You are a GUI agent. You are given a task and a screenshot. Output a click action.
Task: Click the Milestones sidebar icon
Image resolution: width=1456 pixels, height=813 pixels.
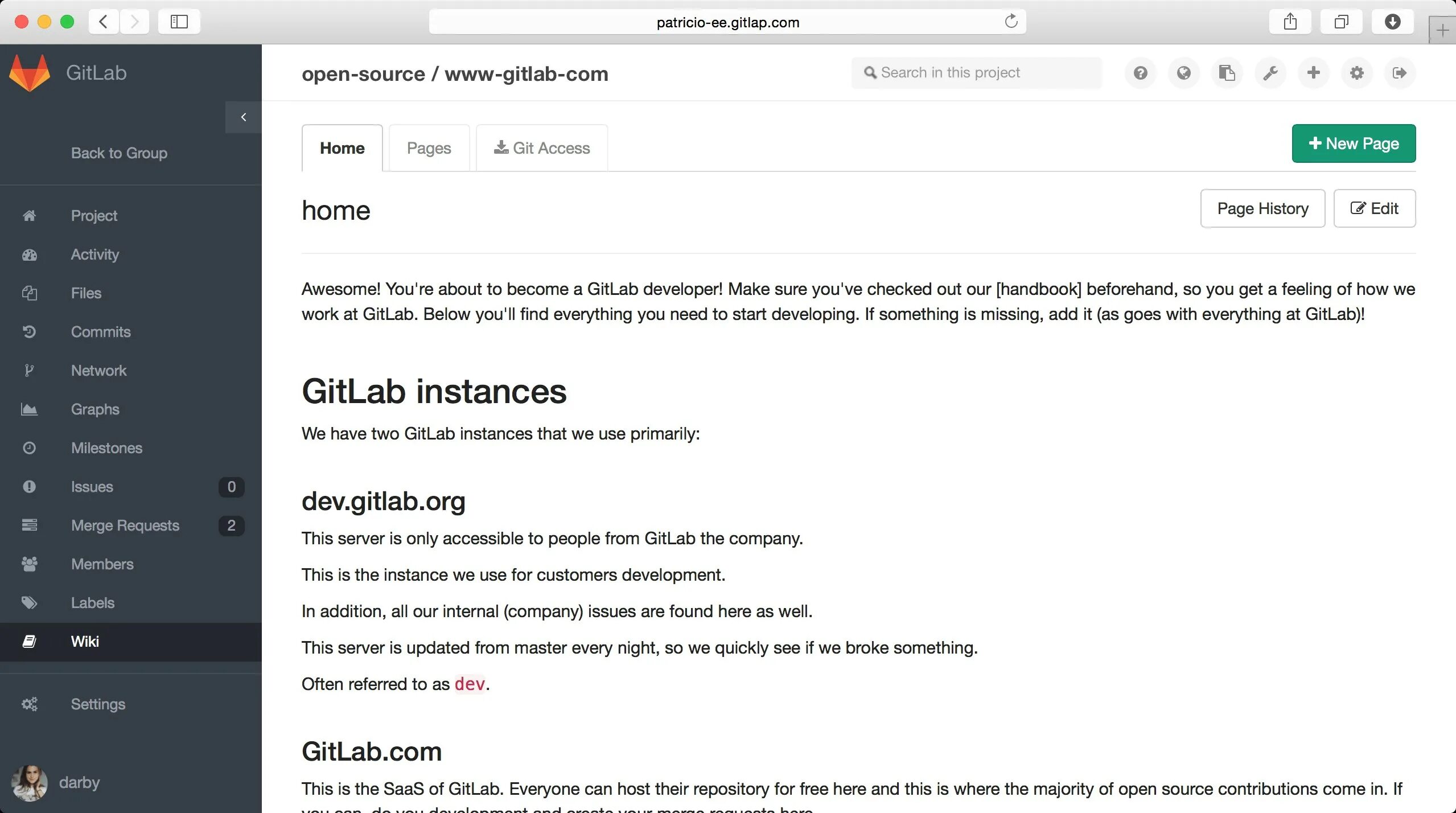click(x=30, y=447)
